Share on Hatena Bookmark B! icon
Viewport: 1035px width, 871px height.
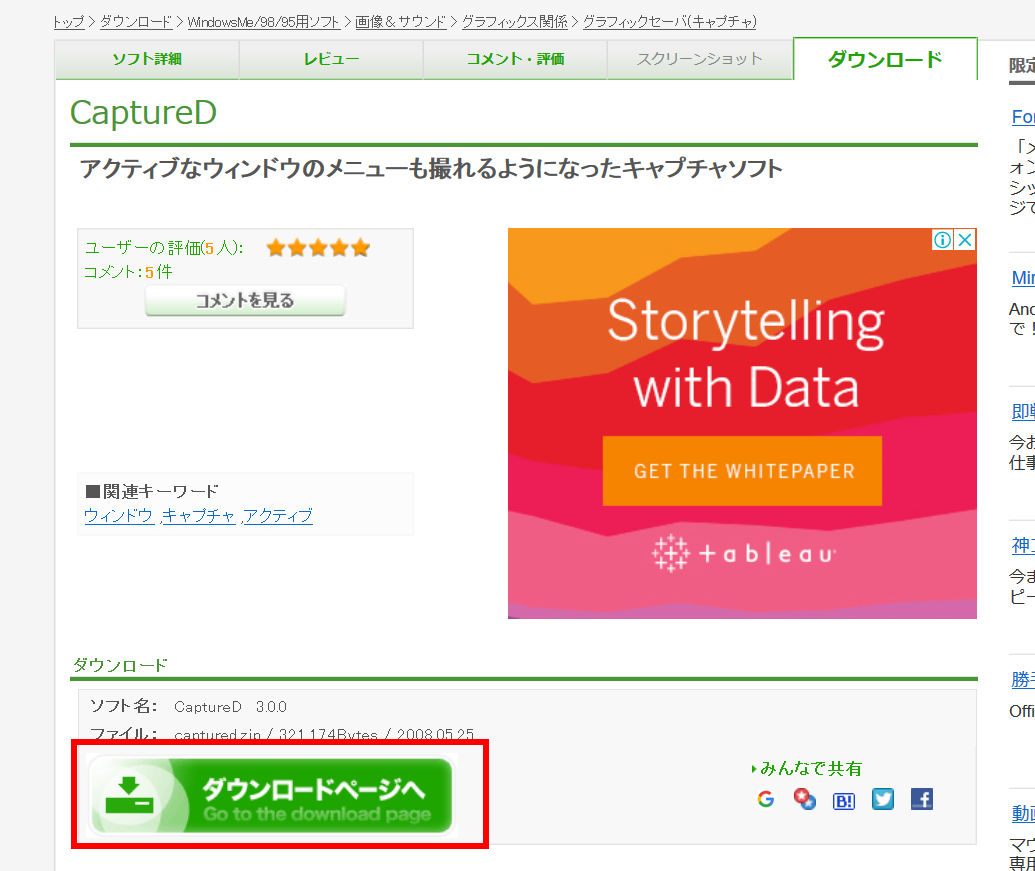(x=844, y=799)
